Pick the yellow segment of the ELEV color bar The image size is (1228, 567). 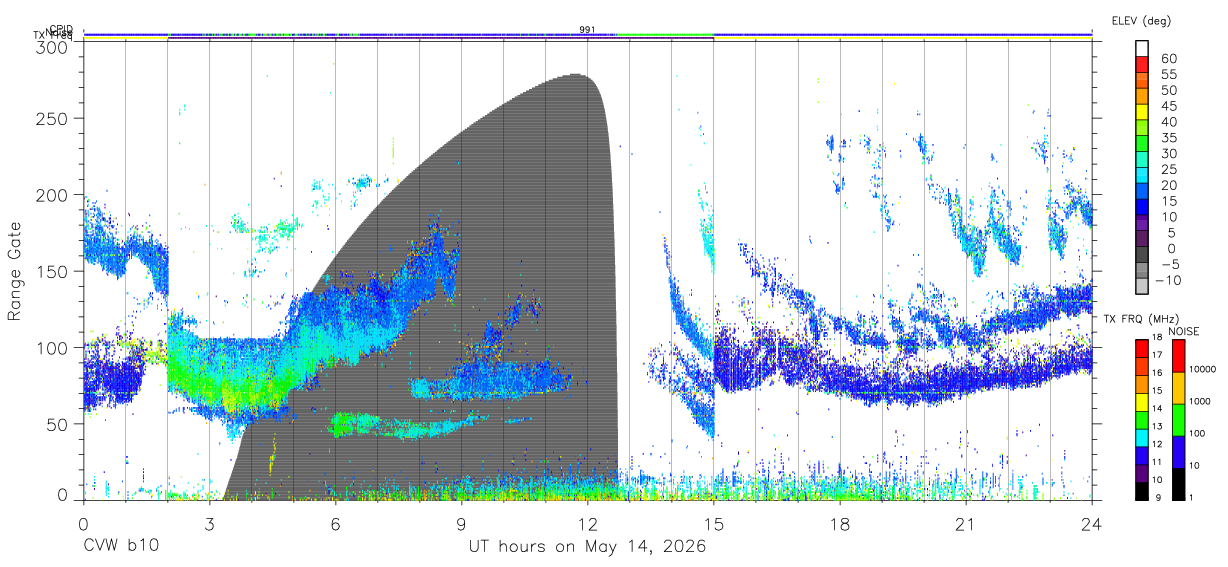coord(1142,111)
